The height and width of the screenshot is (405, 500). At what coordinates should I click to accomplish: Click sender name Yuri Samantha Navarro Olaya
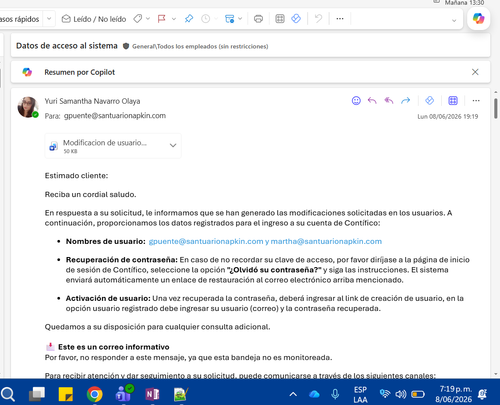point(92,101)
